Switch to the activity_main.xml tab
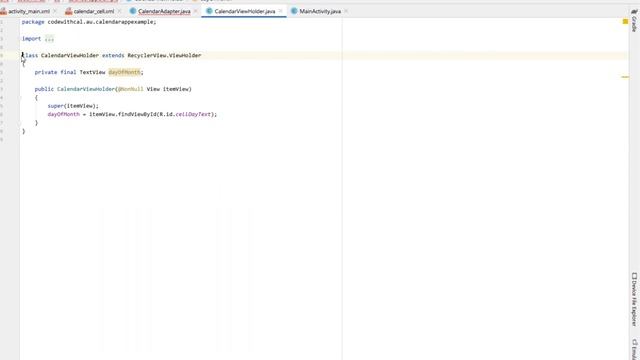Viewport: 640px width, 360px height. pos(29,11)
